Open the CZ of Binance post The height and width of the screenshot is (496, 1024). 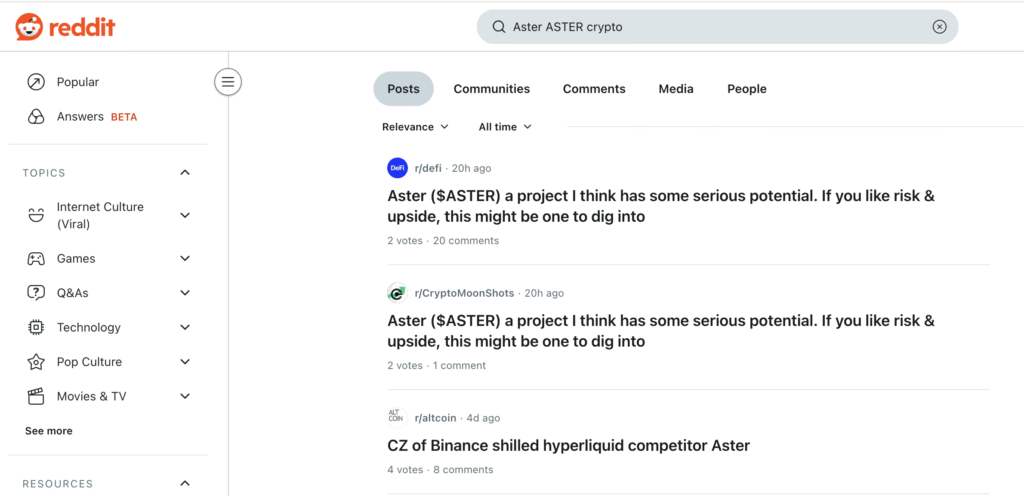tap(568, 445)
